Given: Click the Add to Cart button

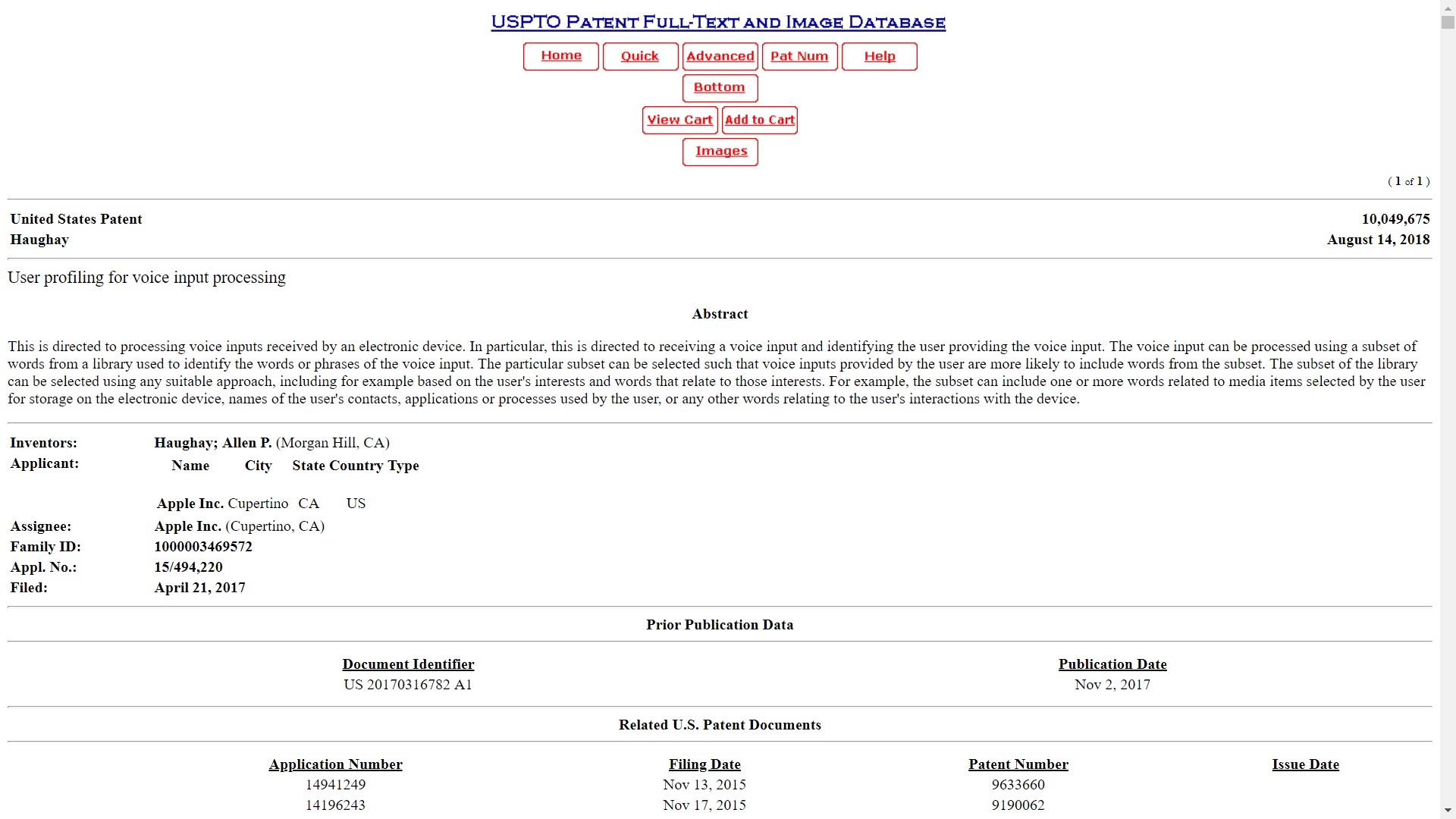Looking at the screenshot, I should coord(759,119).
